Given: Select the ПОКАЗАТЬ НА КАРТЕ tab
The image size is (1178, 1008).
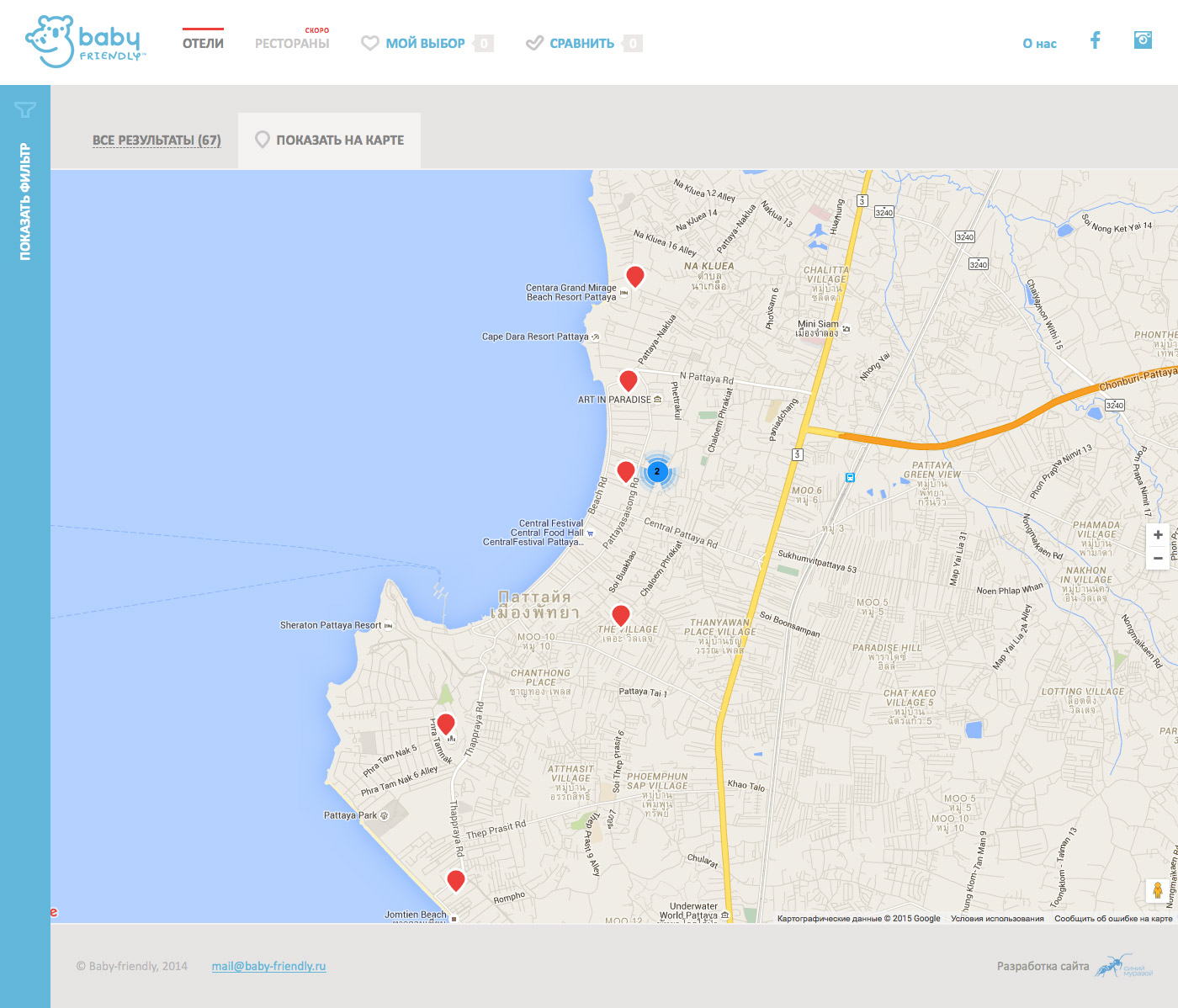Looking at the screenshot, I should click(x=330, y=141).
